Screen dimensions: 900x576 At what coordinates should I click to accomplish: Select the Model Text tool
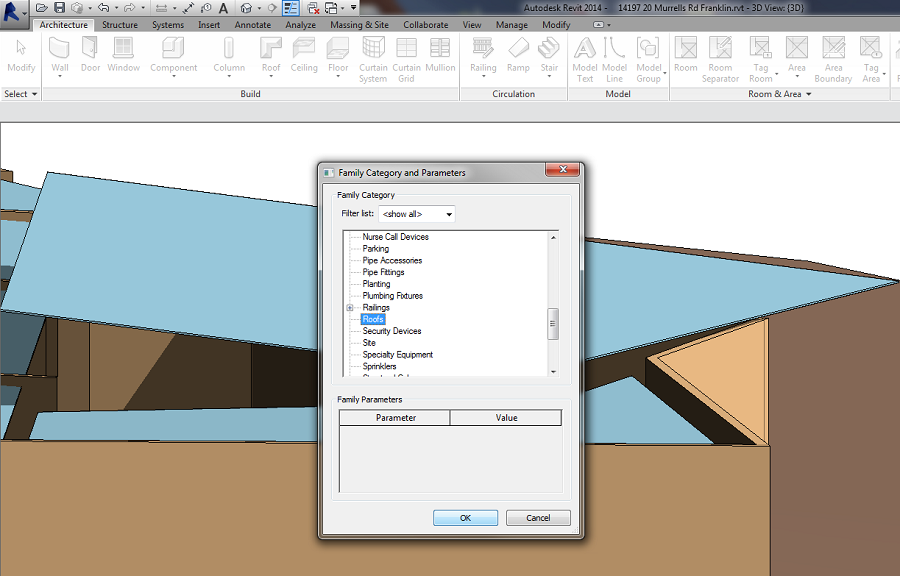(x=585, y=60)
